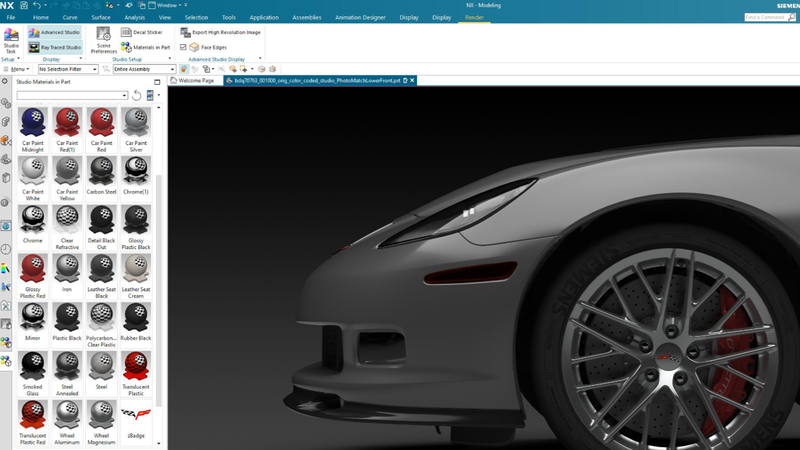The width and height of the screenshot is (800, 450).
Task: Click the Decal Sticker tool
Action: point(142,32)
